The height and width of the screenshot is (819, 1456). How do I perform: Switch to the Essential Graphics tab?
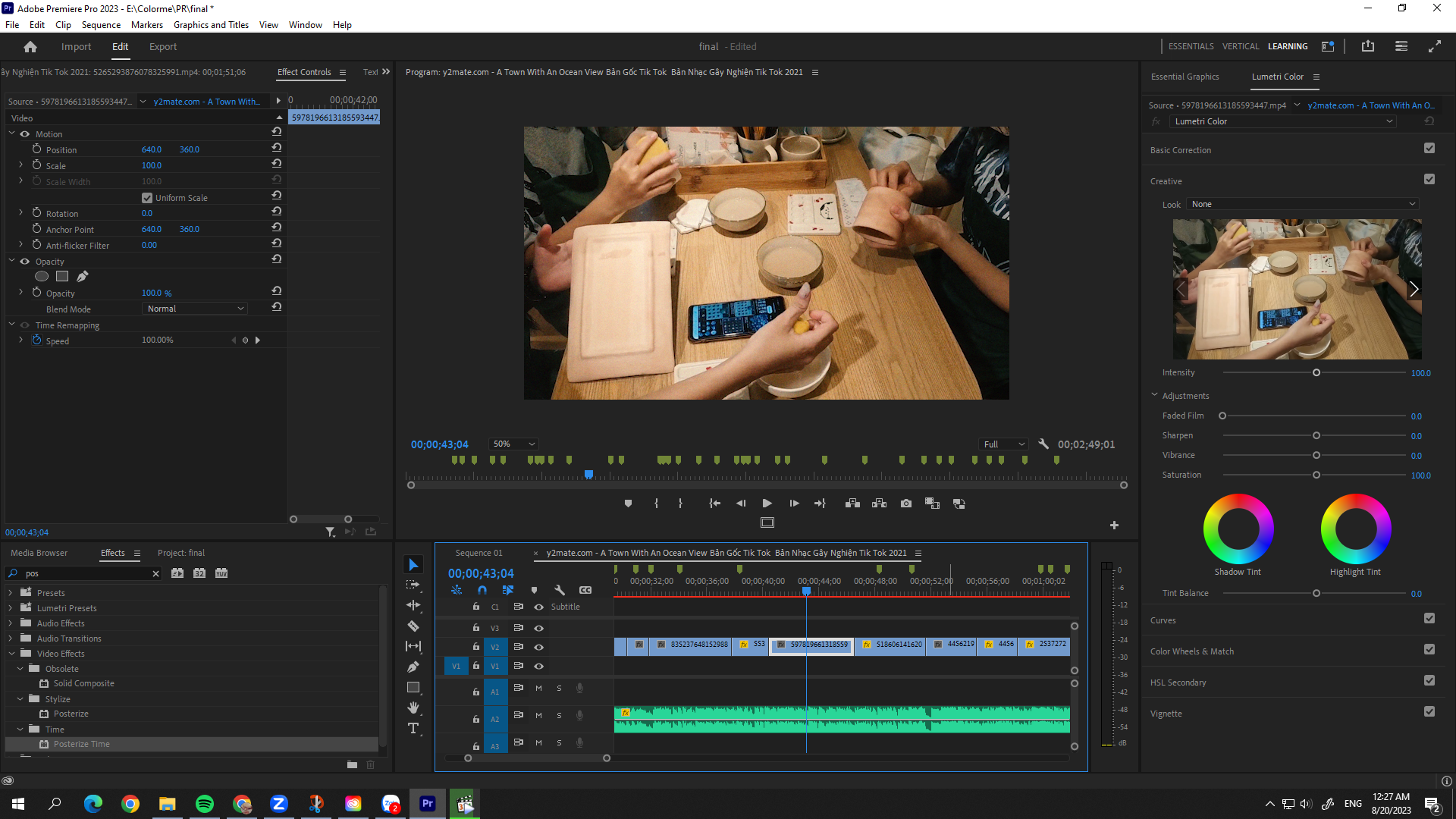click(x=1185, y=77)
